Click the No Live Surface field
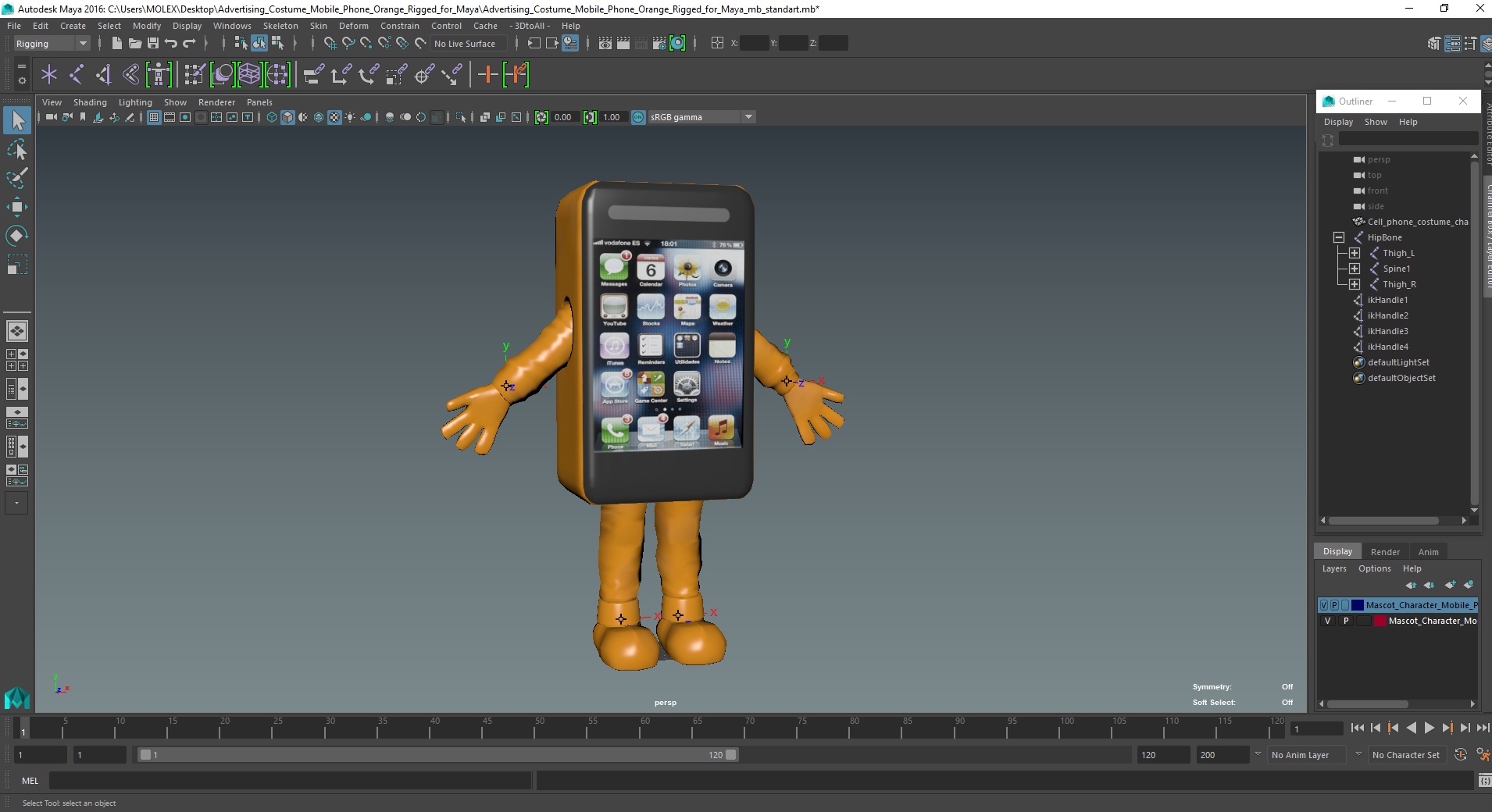Image resolution: width=1492 pixels, height=812 pixels. 467,44
